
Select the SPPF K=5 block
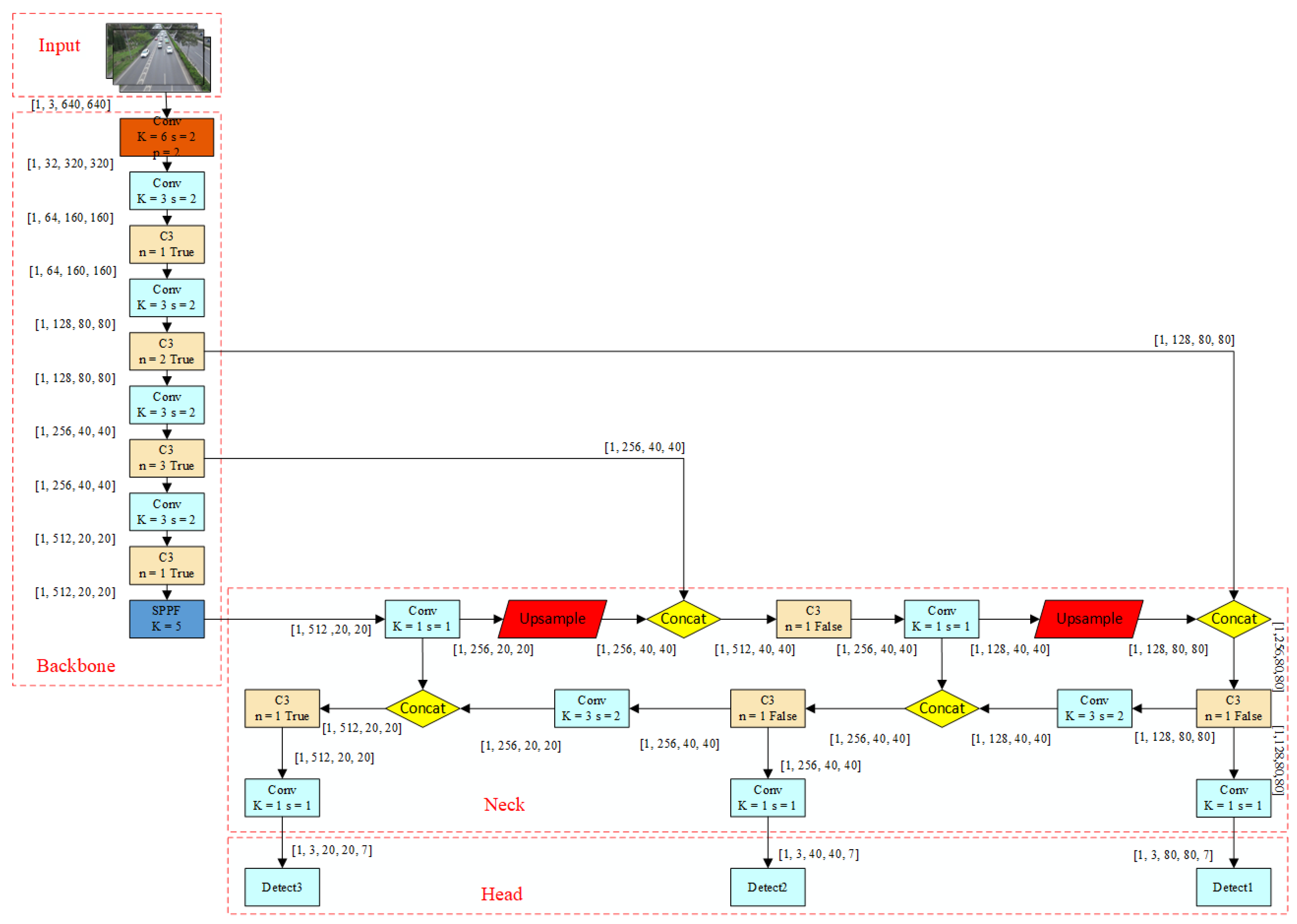coord(167,619)
